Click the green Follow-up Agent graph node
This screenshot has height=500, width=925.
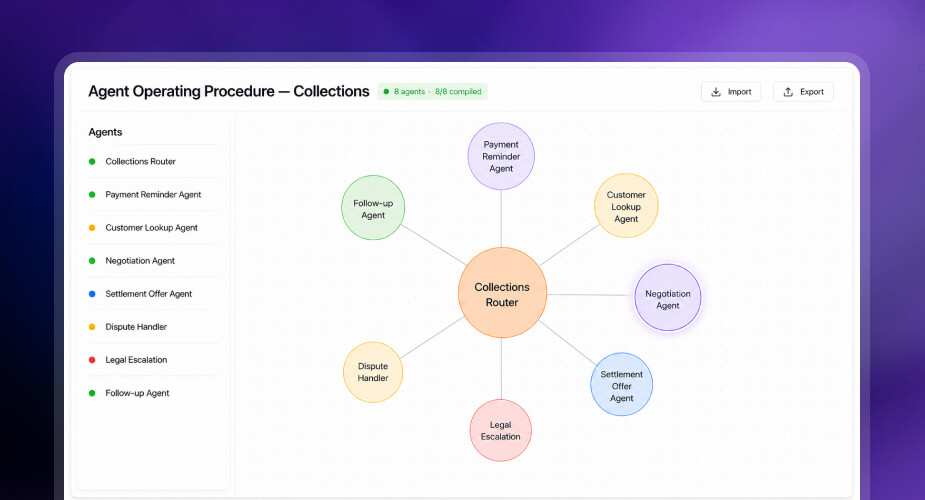[x=373, y=208]
